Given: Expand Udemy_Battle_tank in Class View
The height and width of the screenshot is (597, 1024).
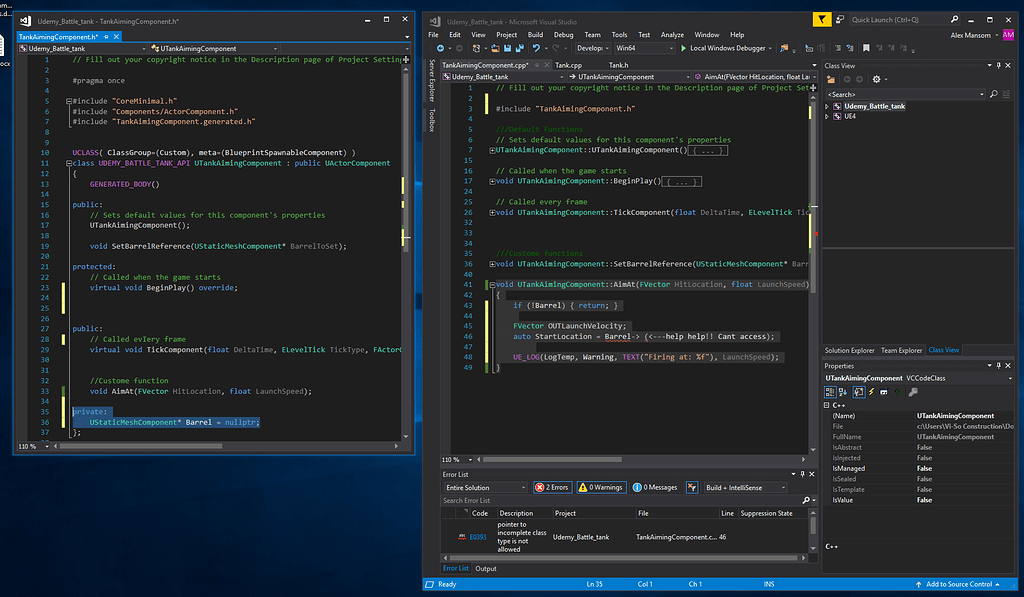Looking at the screenshot, I should [x=826, y=106].
